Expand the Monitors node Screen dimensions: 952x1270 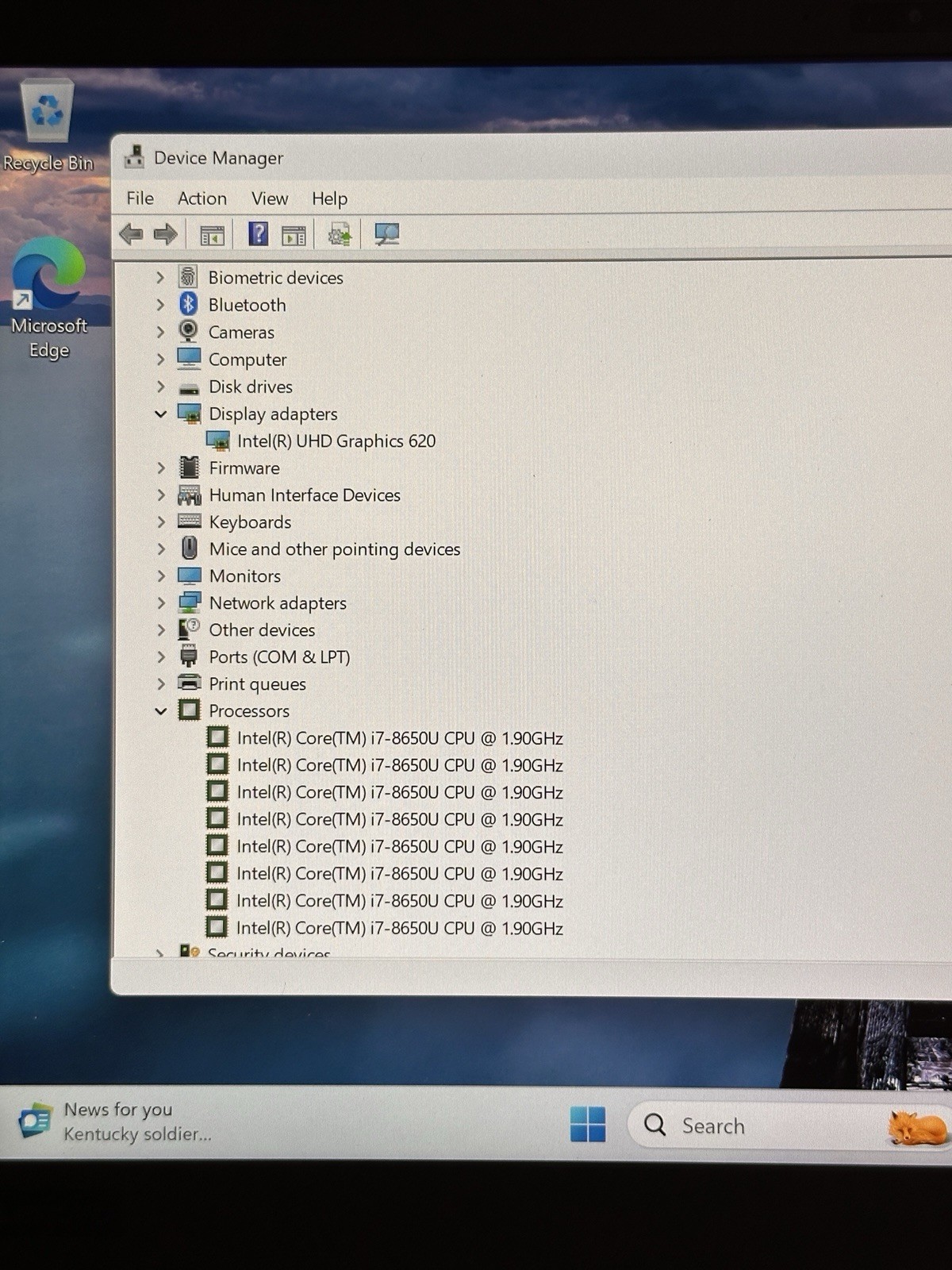point(160,576)
